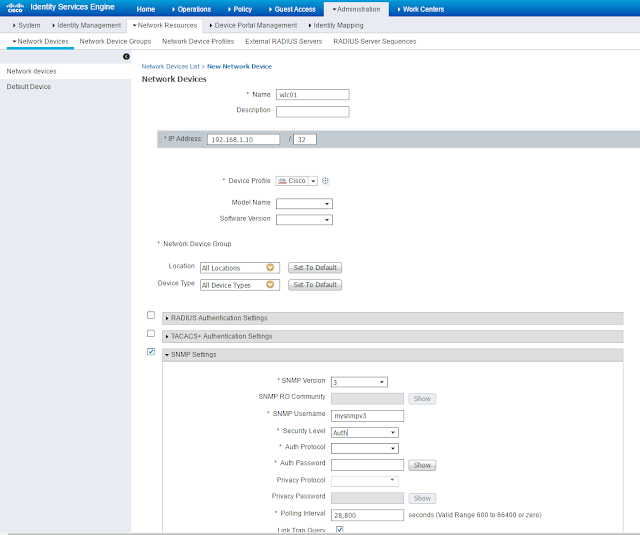Open the Administration menu
The image size is (640, 535).
356,9
